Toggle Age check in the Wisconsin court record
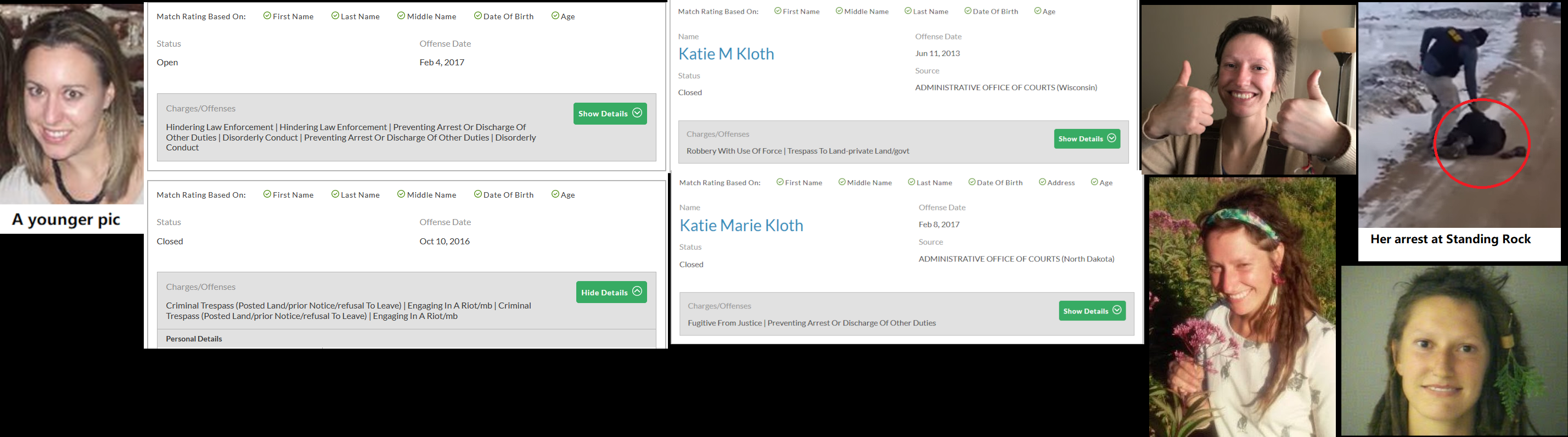Image resolution: width=1568 pixels, height=437 pixels. 1038,11
